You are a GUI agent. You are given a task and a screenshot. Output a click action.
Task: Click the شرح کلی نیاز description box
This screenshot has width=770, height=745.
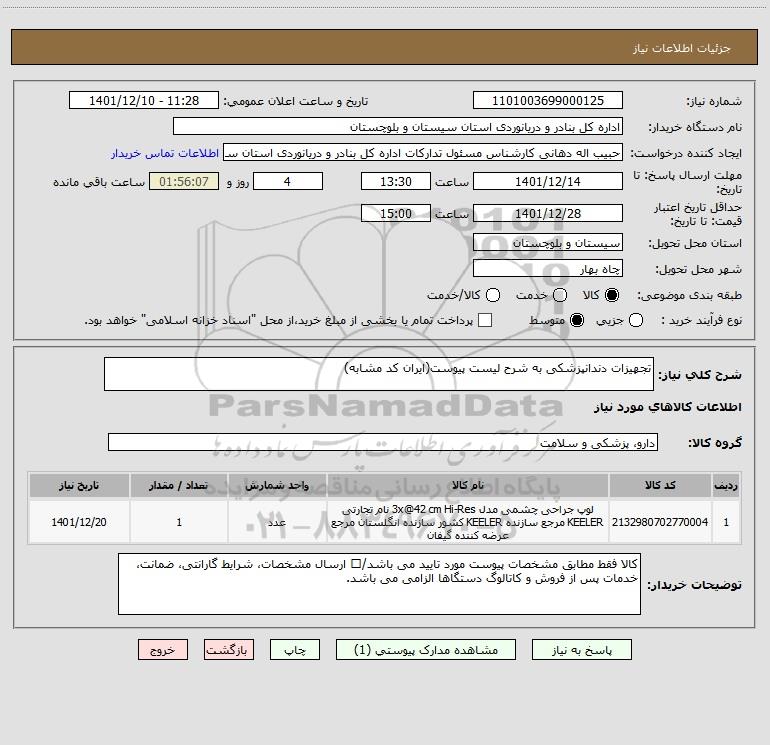click(x=379, y=374)
